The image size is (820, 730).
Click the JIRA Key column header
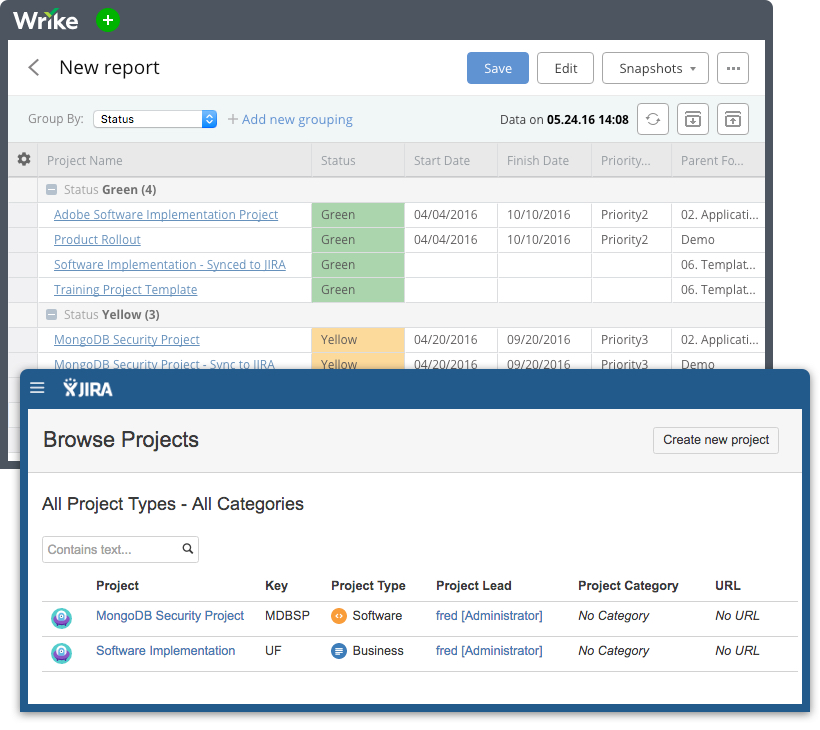[276, 586]
